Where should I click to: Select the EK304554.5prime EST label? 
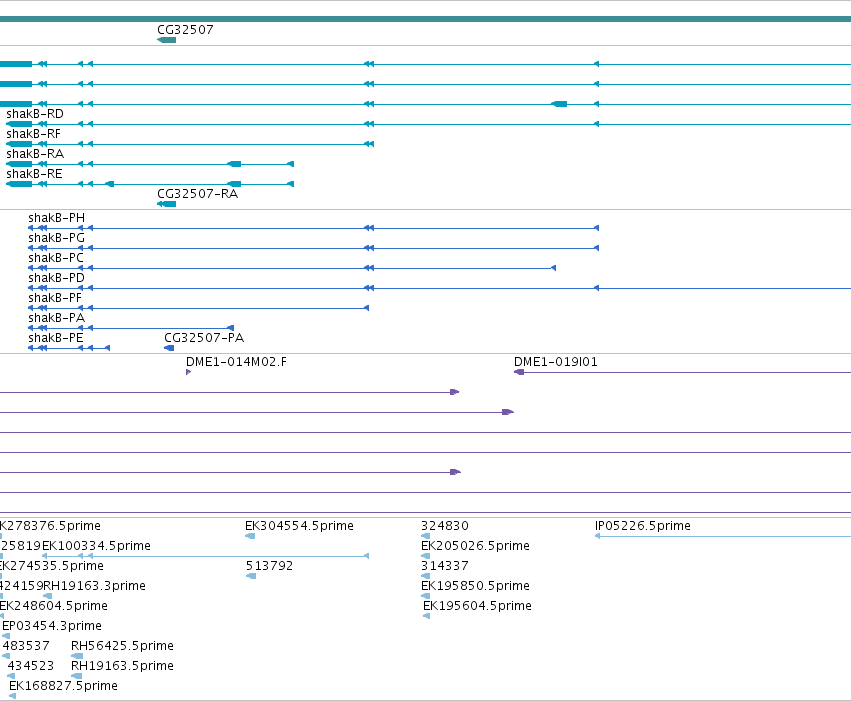click(299, 526)
